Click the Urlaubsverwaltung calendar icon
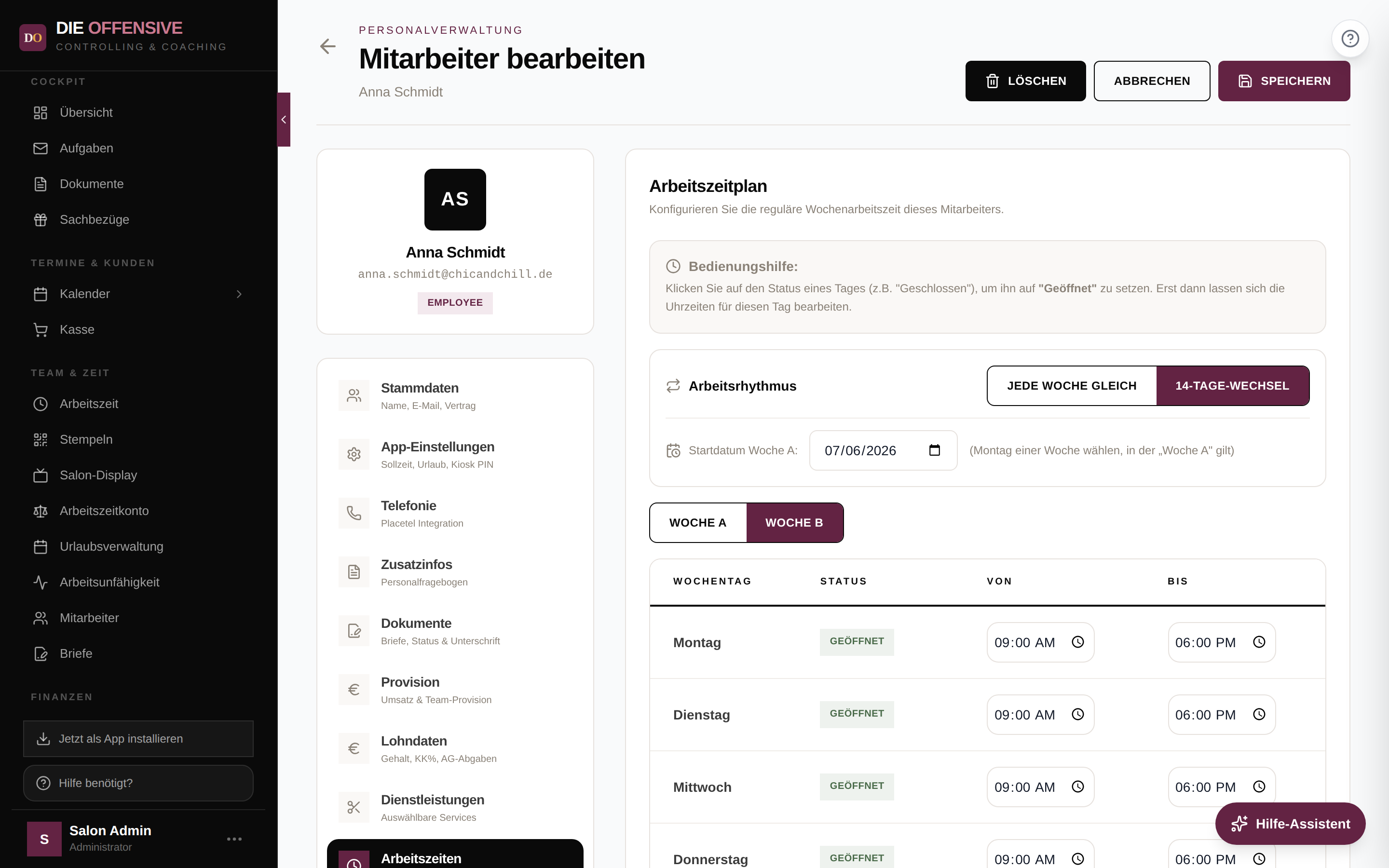This screenshot has width=1389, height=868. coord(40,546)
